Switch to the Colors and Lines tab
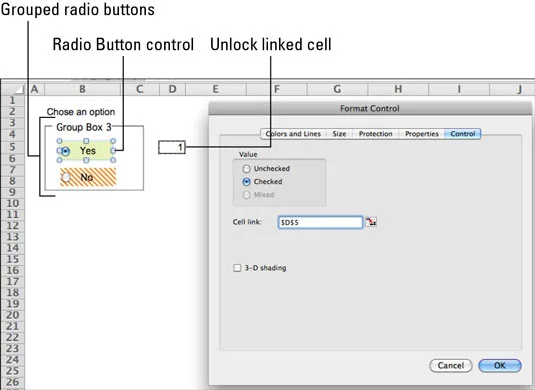 [x=293, y=134]
